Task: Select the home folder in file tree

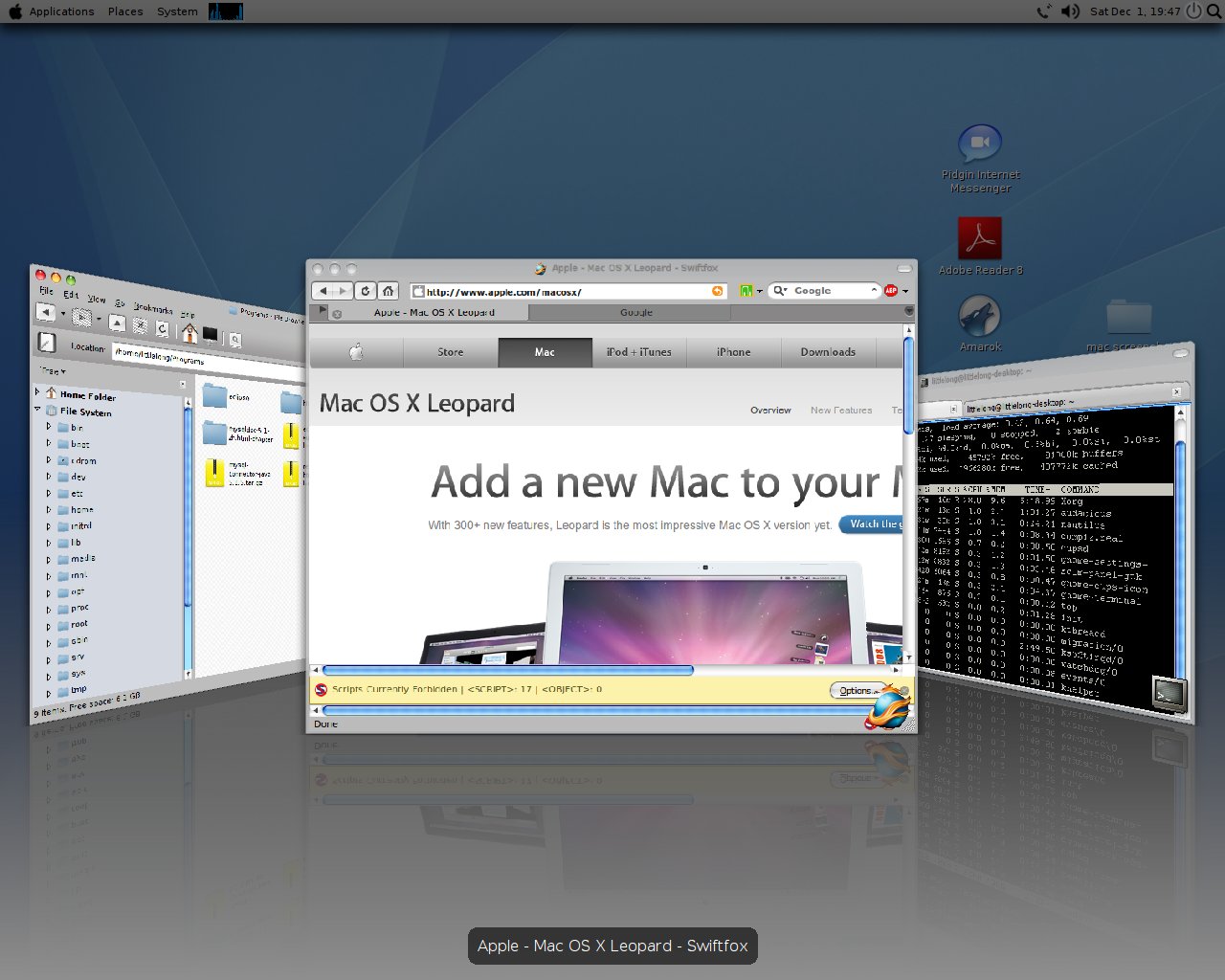Action: 75,509
